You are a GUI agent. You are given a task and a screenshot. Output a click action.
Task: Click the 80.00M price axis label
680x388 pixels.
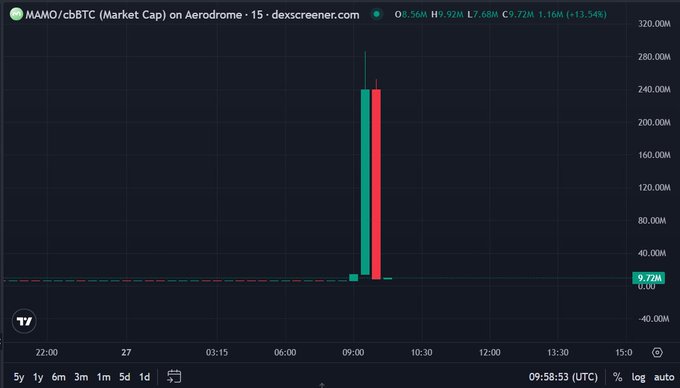coord(652,221)
